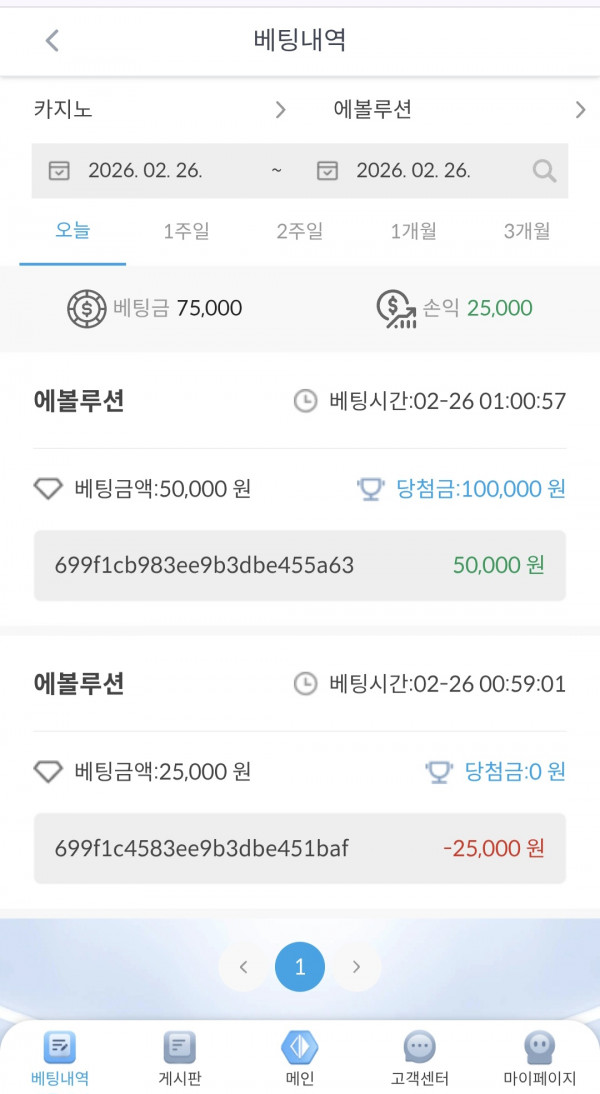Viewport: 600px width, 1094px height.
Task: Switch to the 1주일 tab
Action: [x=186, y=230]
